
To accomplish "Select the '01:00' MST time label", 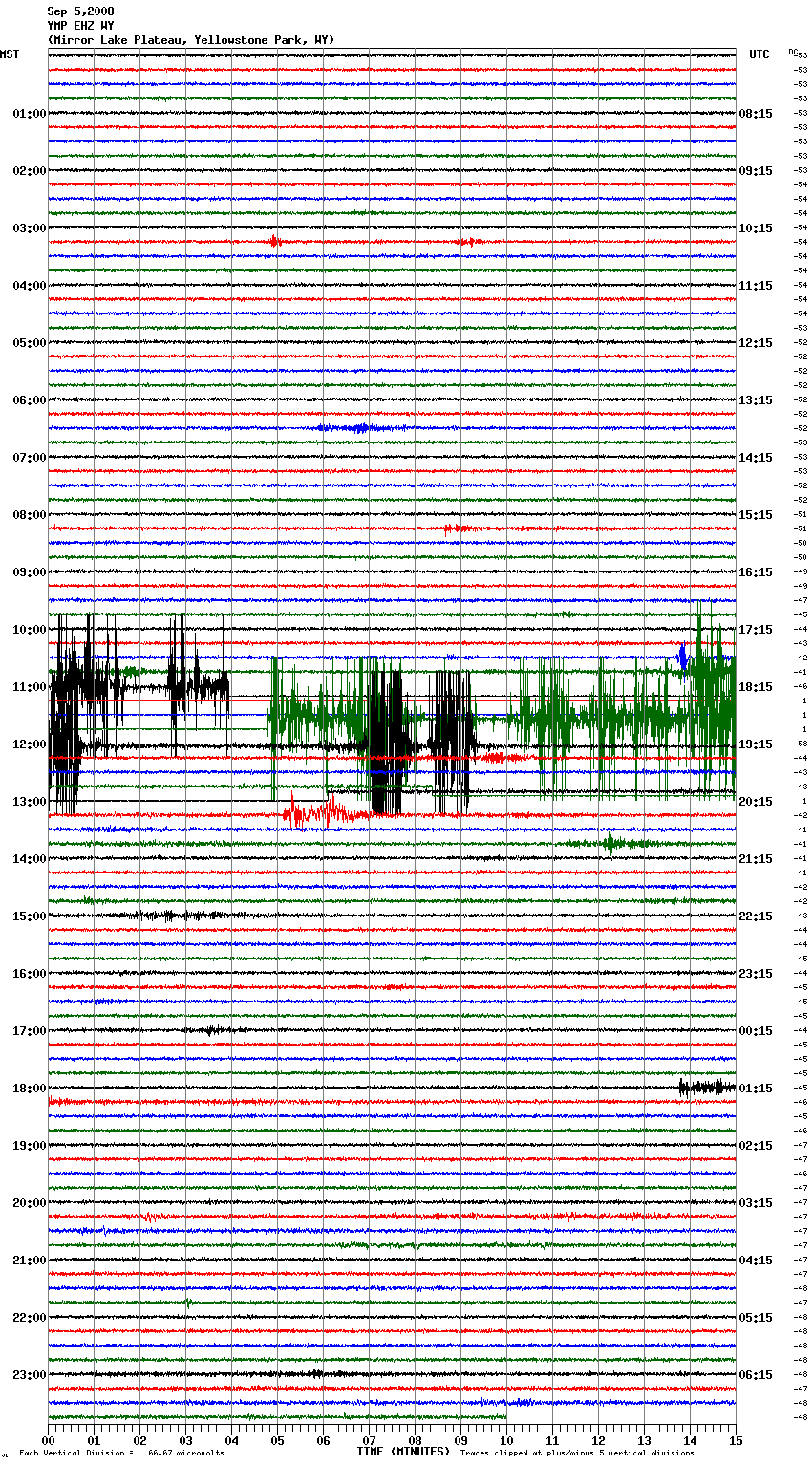I will pos(30,114).
